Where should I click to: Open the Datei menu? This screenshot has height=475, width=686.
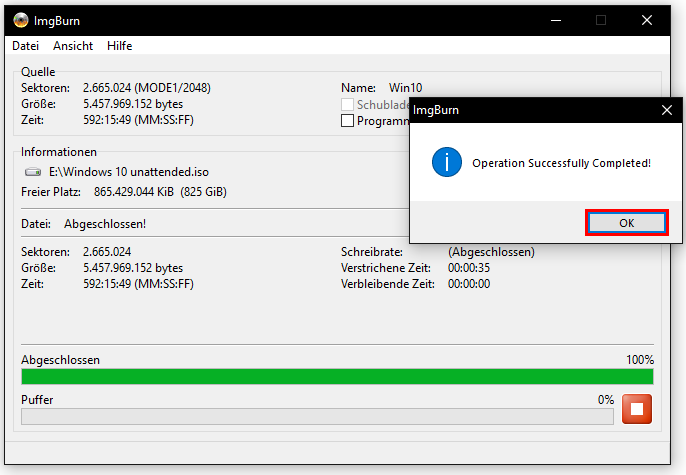(x=25, y=46)
